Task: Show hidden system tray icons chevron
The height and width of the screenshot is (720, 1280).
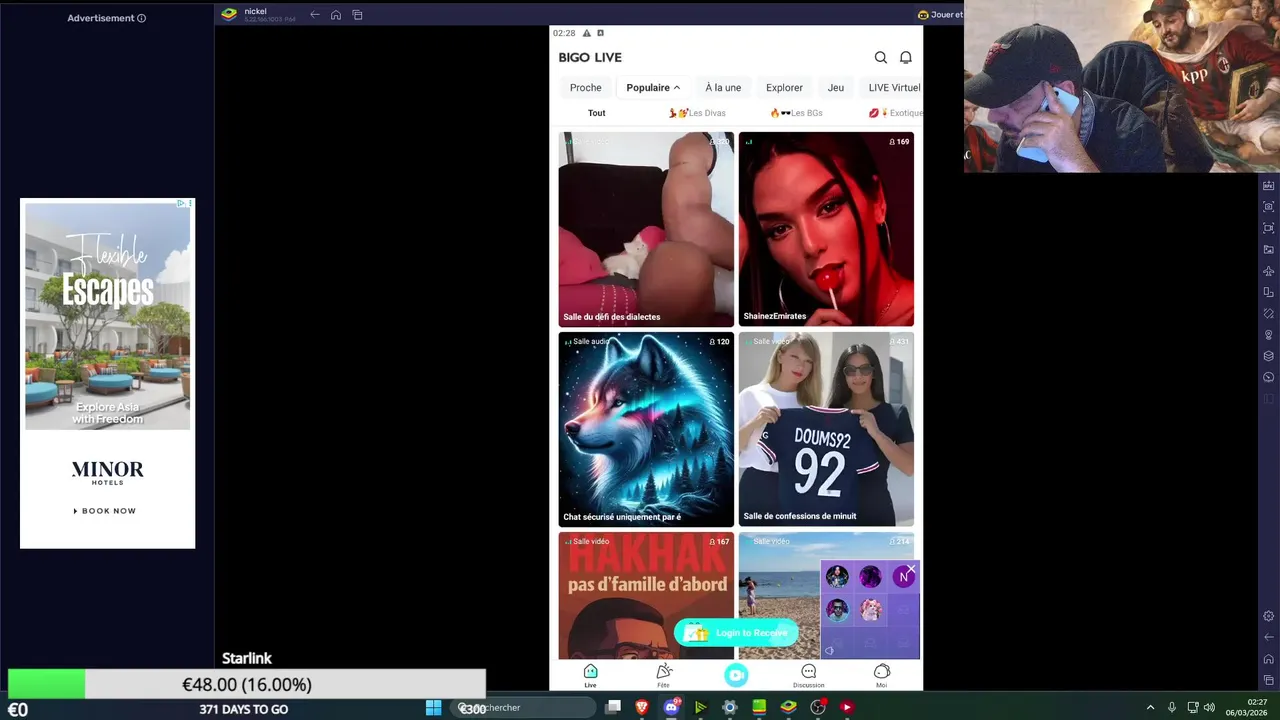Action: click(1150, 707)
